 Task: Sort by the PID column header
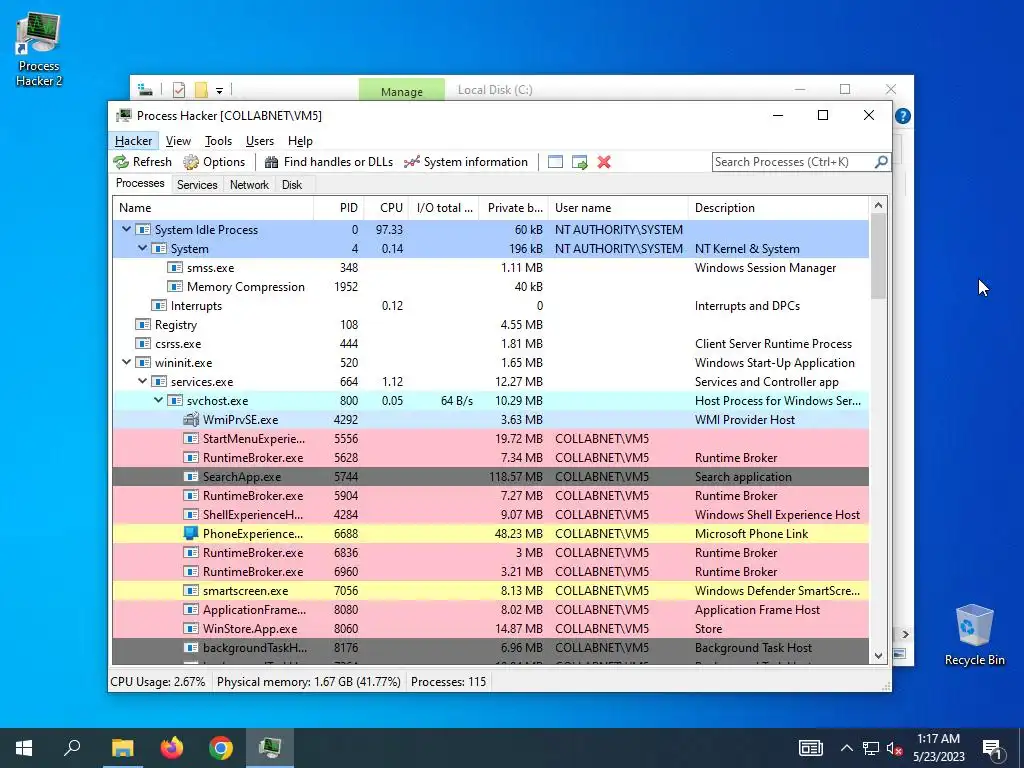tap(338, 208)
